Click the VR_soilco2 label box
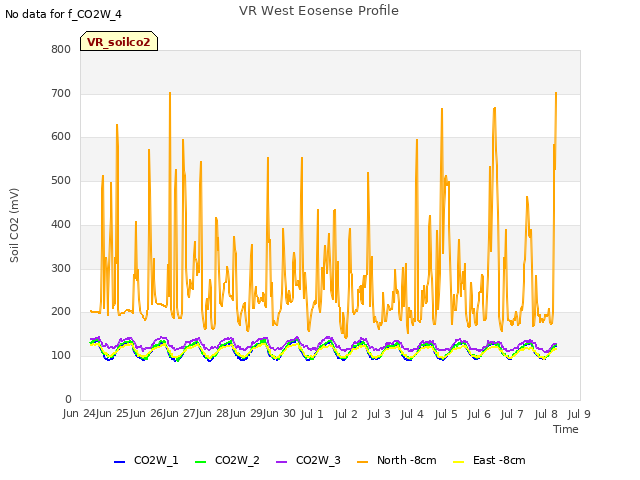Screen dimensions: 640x480 119,41
